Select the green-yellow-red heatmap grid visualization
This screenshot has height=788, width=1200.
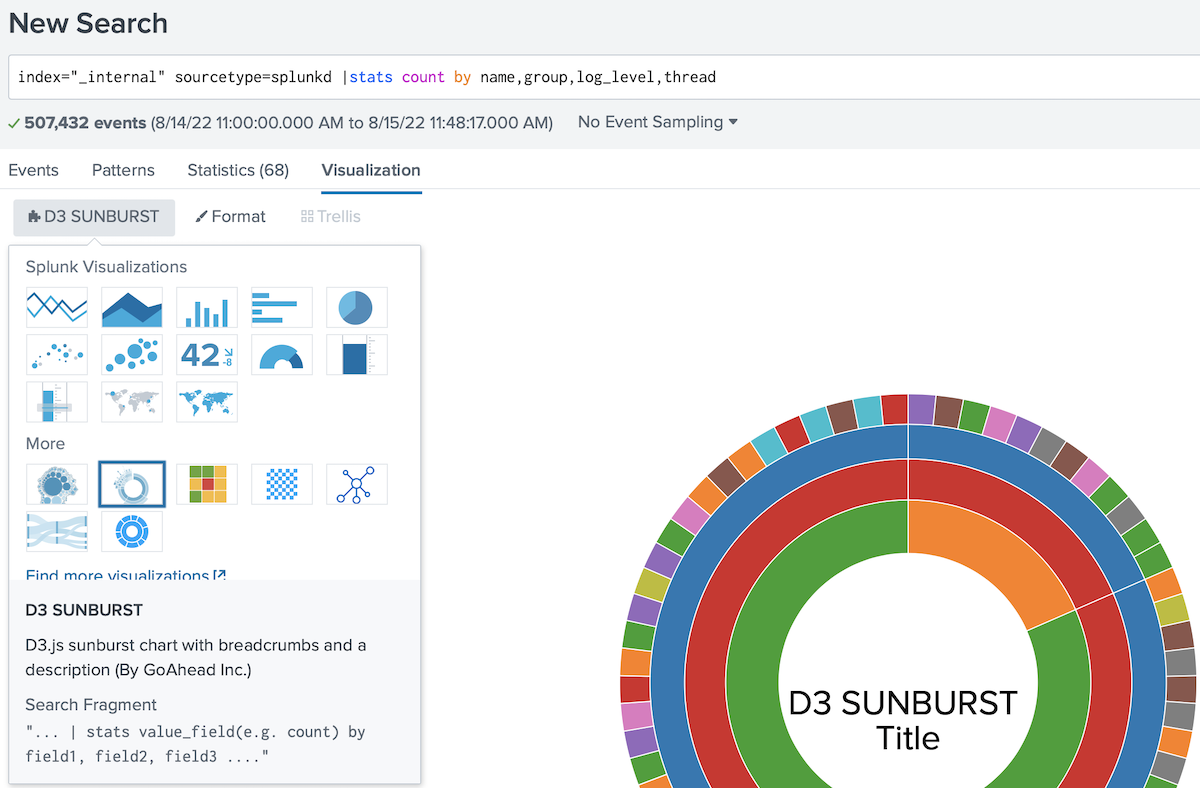click(x=207, y=484)
